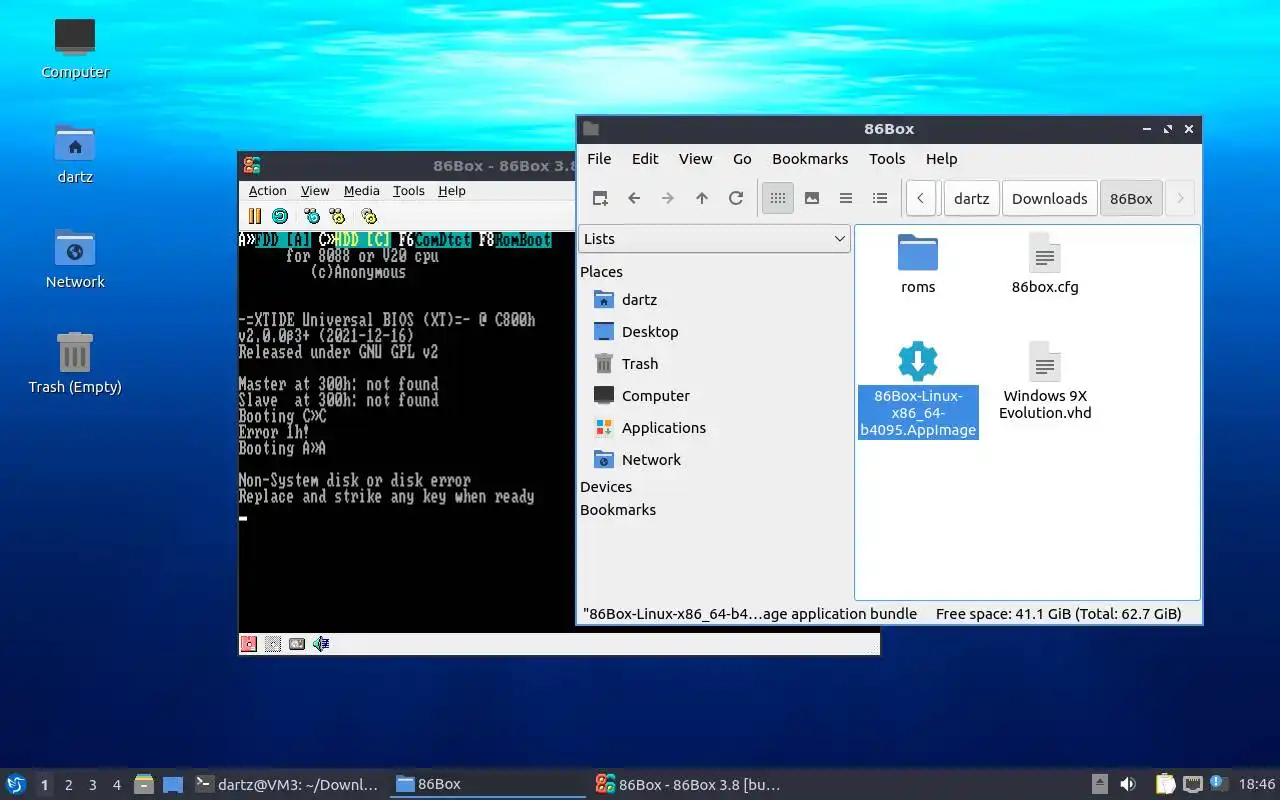This screenshot has width=1280, height=800.
Task: Go forward in file manager
Action: tap(668, 198)
